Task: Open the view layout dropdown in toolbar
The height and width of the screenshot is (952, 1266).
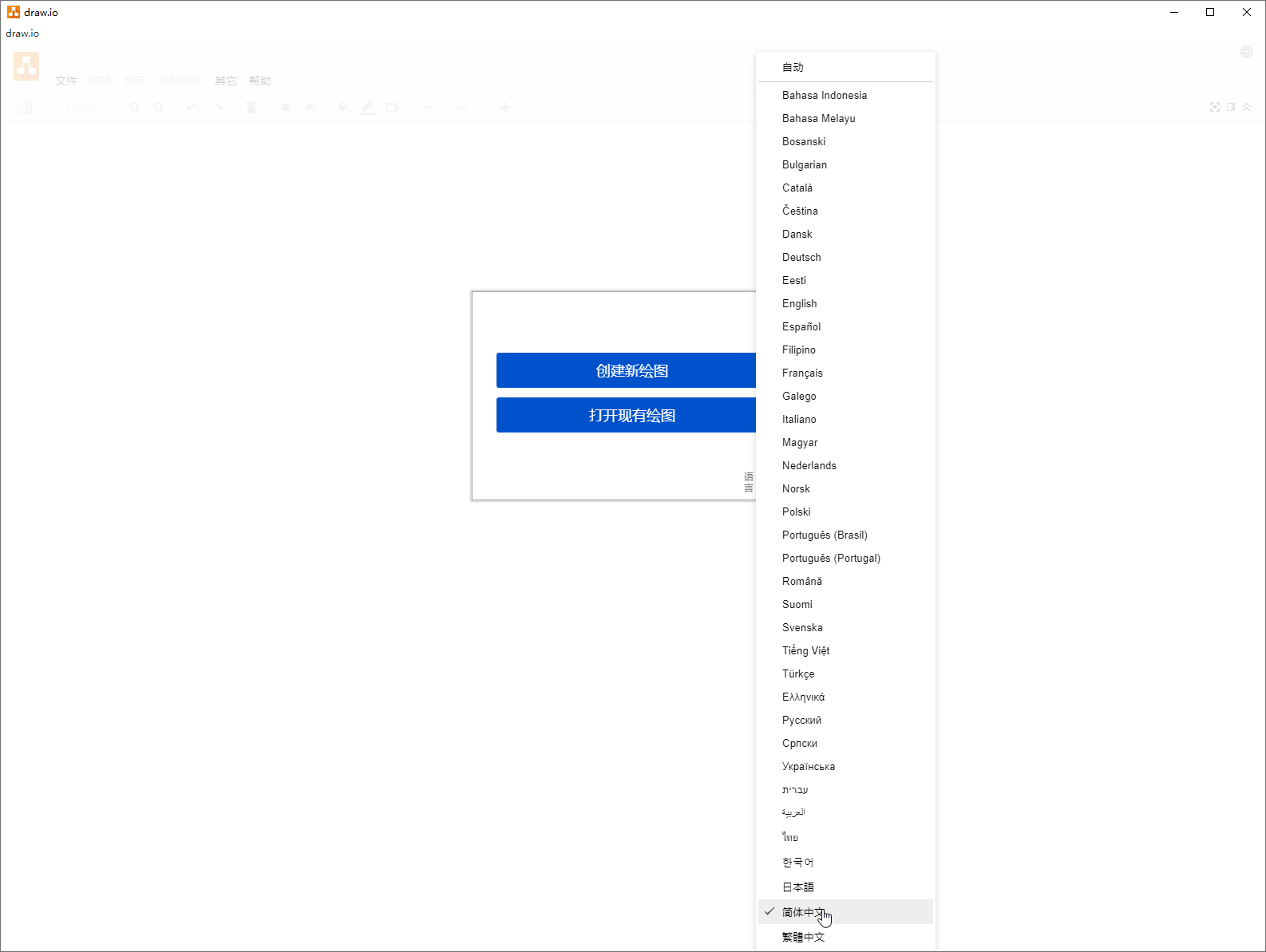Action: (x=30, y=108)
